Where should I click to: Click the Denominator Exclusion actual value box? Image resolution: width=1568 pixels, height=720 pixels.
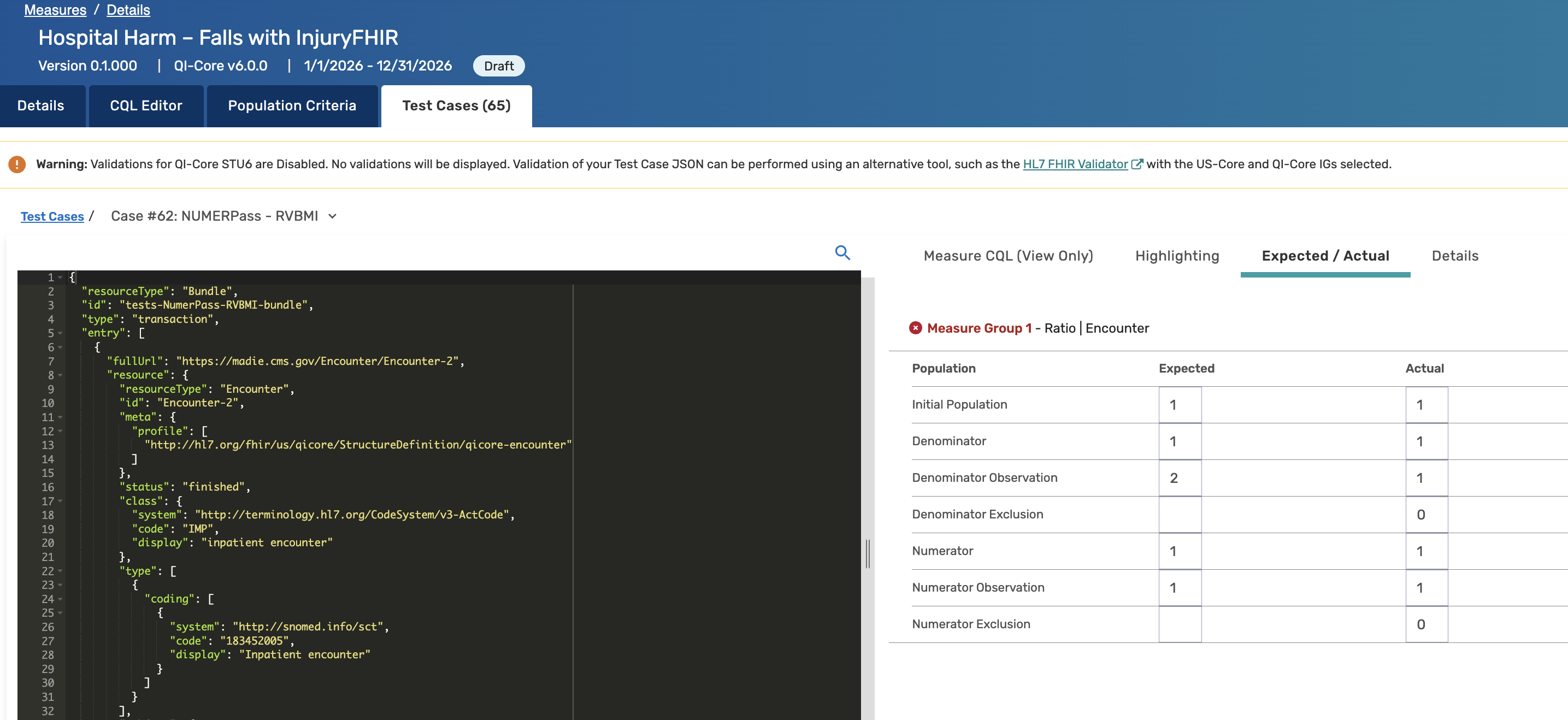[1426, 515]
